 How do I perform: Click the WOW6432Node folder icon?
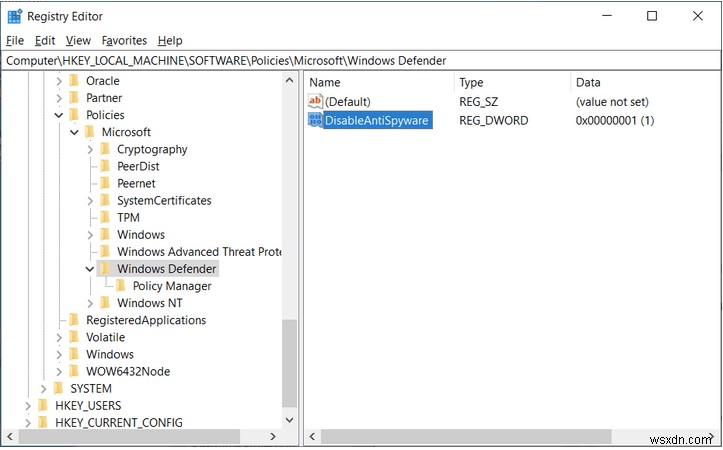[x=74, y=371]
